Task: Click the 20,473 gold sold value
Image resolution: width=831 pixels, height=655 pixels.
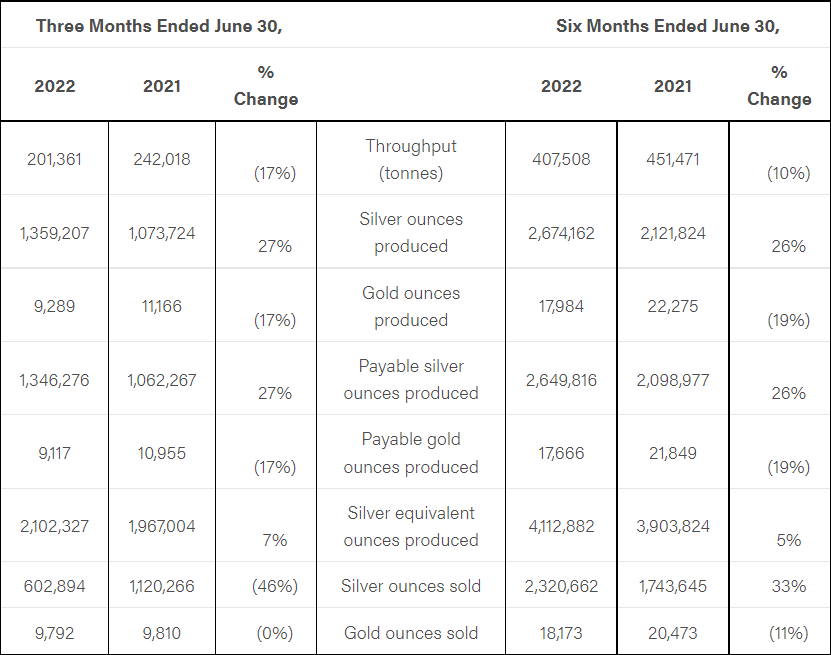Action: tap(673, 633)
